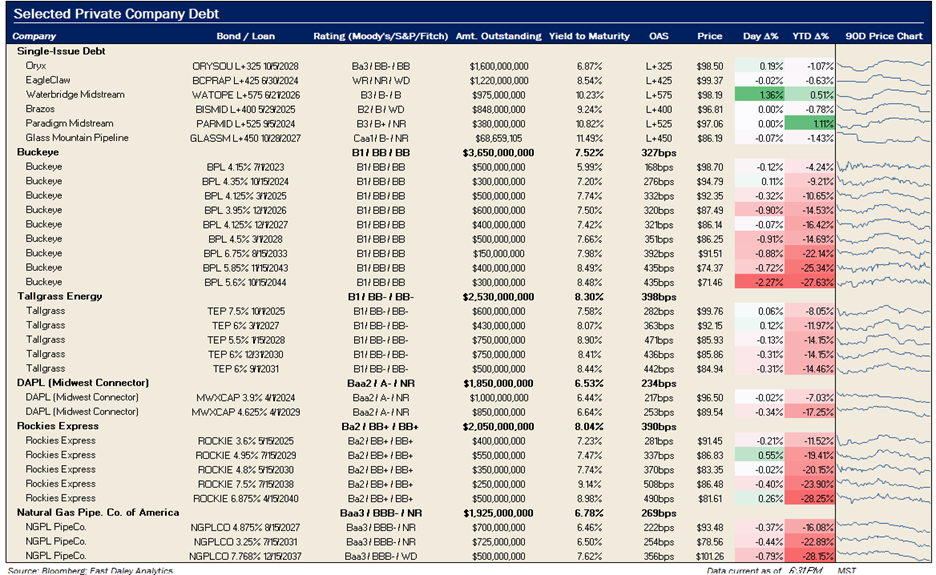This screenshot has width=936, height=575.
Task: Click the '90D Price Chart' column header
Action: coord(883,36)
